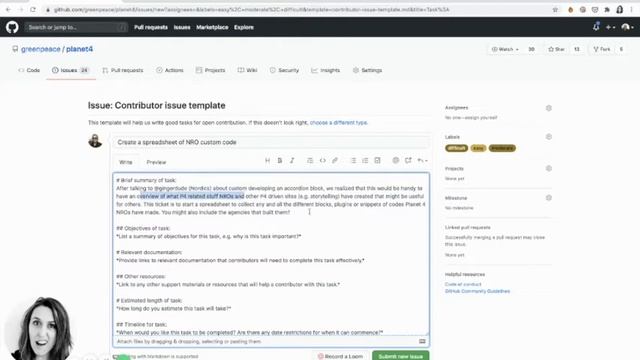640x360 pixels.
Task: Click the browser address bar
Action: tap(297, 9)
